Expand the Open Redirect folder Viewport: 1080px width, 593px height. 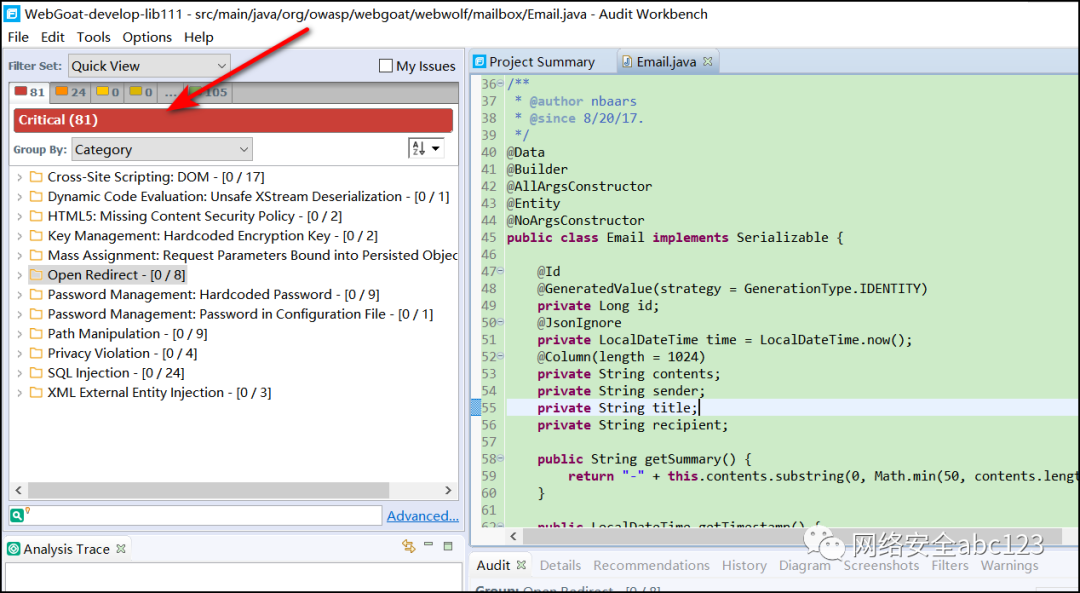tap(21, 274)
